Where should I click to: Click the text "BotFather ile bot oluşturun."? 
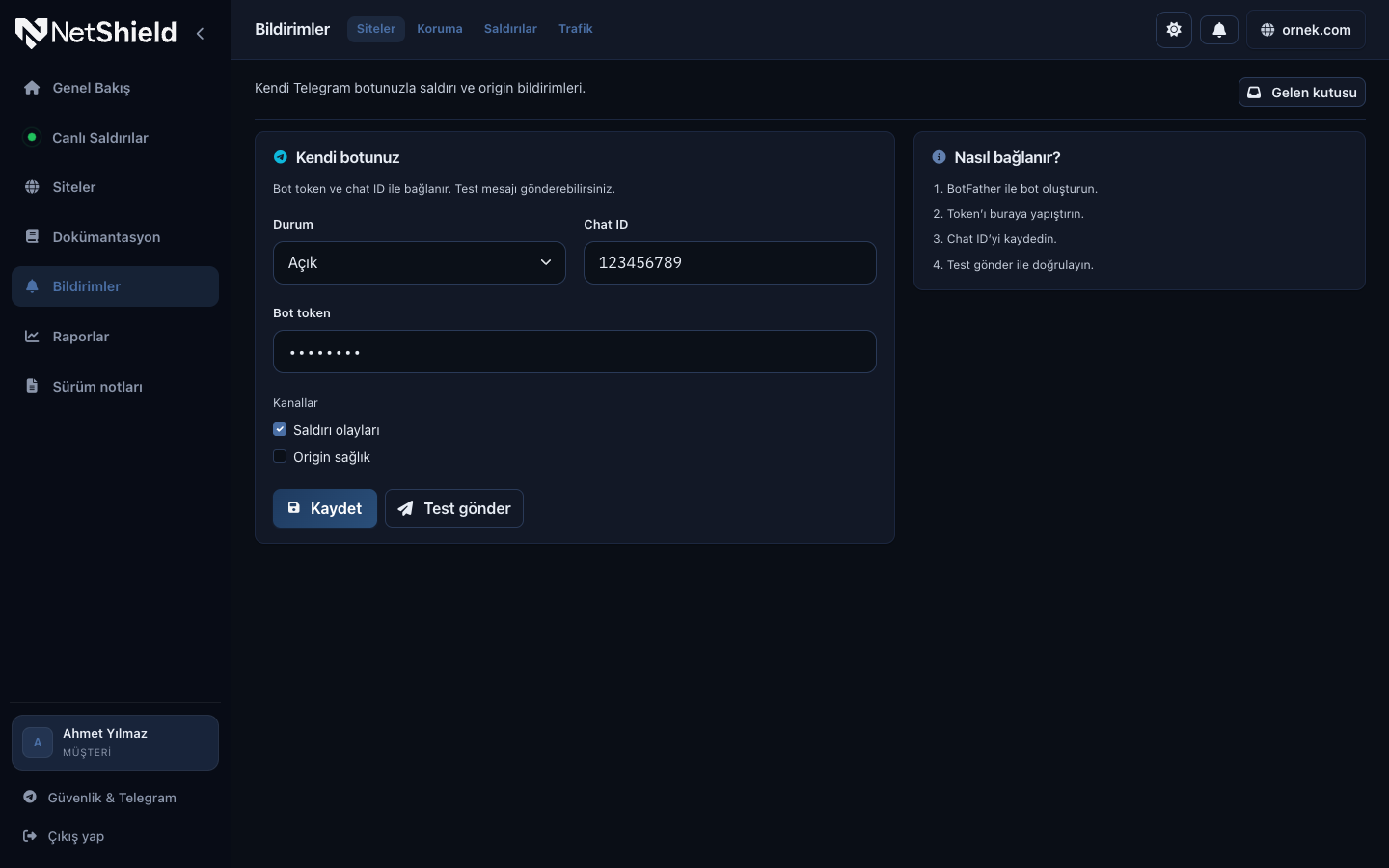[x=1022, y=189]
